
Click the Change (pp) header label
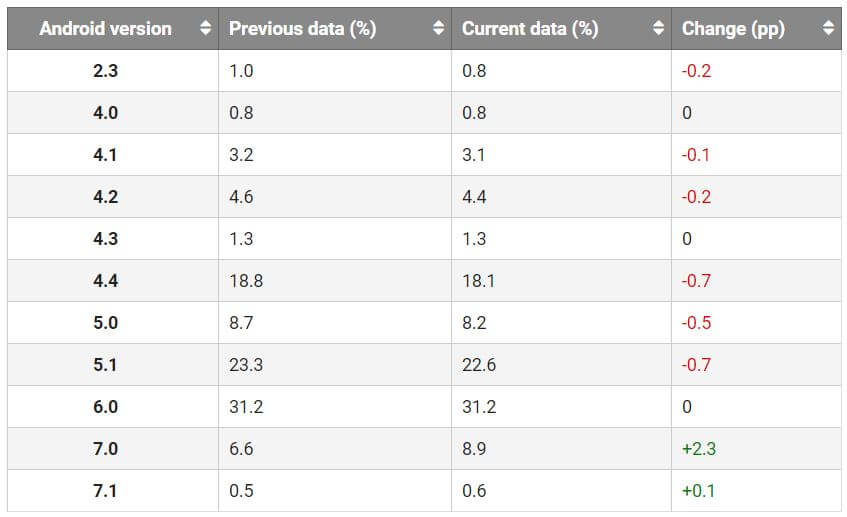[x=733, y=29]
